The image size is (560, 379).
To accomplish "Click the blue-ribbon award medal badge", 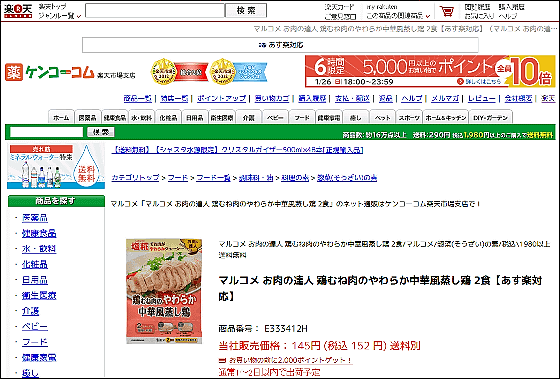I will coord(239,72).
